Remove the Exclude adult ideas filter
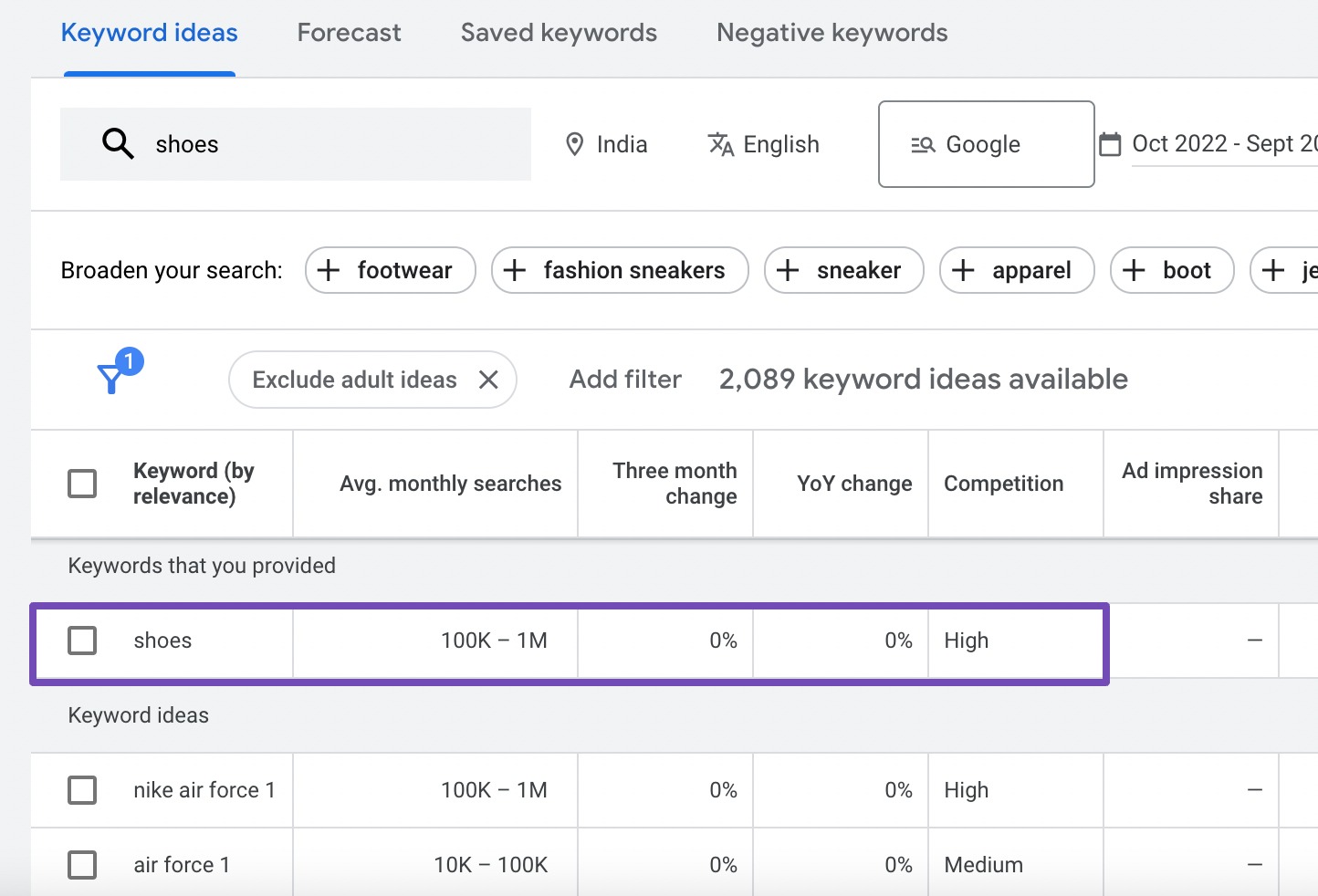Viewport: 1318px width, 896px height. (489, 380)
